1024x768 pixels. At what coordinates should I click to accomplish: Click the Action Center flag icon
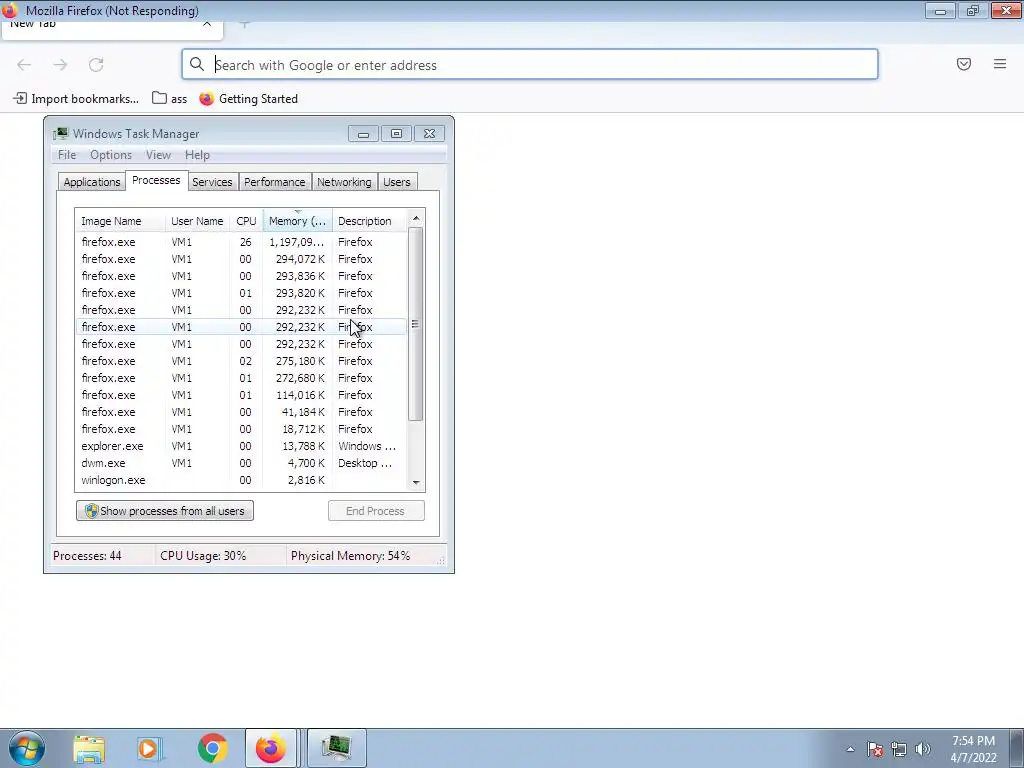click(875, 749)
